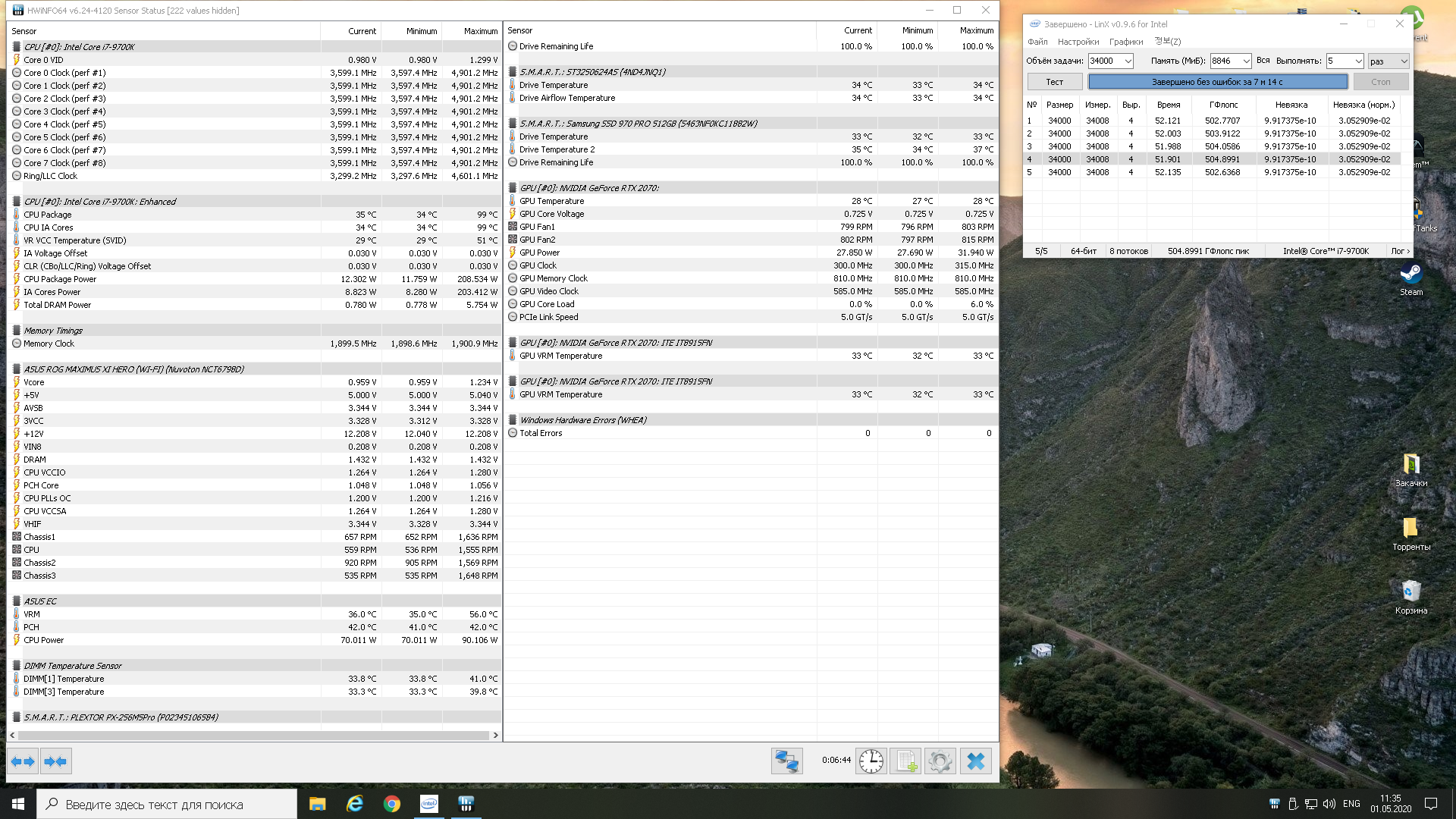Click the LinX title bar Intel logo
Screen dimensions: 1456x819
click(x=1034, y=24)
